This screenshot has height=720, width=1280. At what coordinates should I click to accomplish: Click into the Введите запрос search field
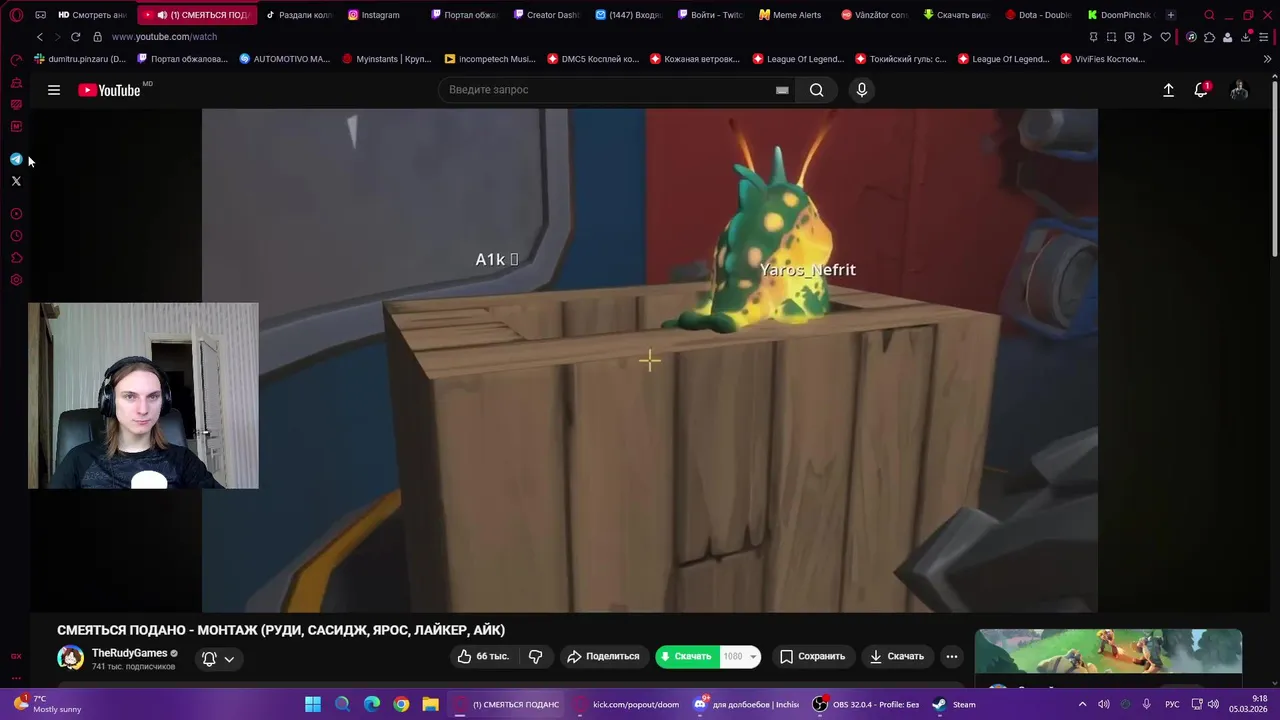coord(606,90)
